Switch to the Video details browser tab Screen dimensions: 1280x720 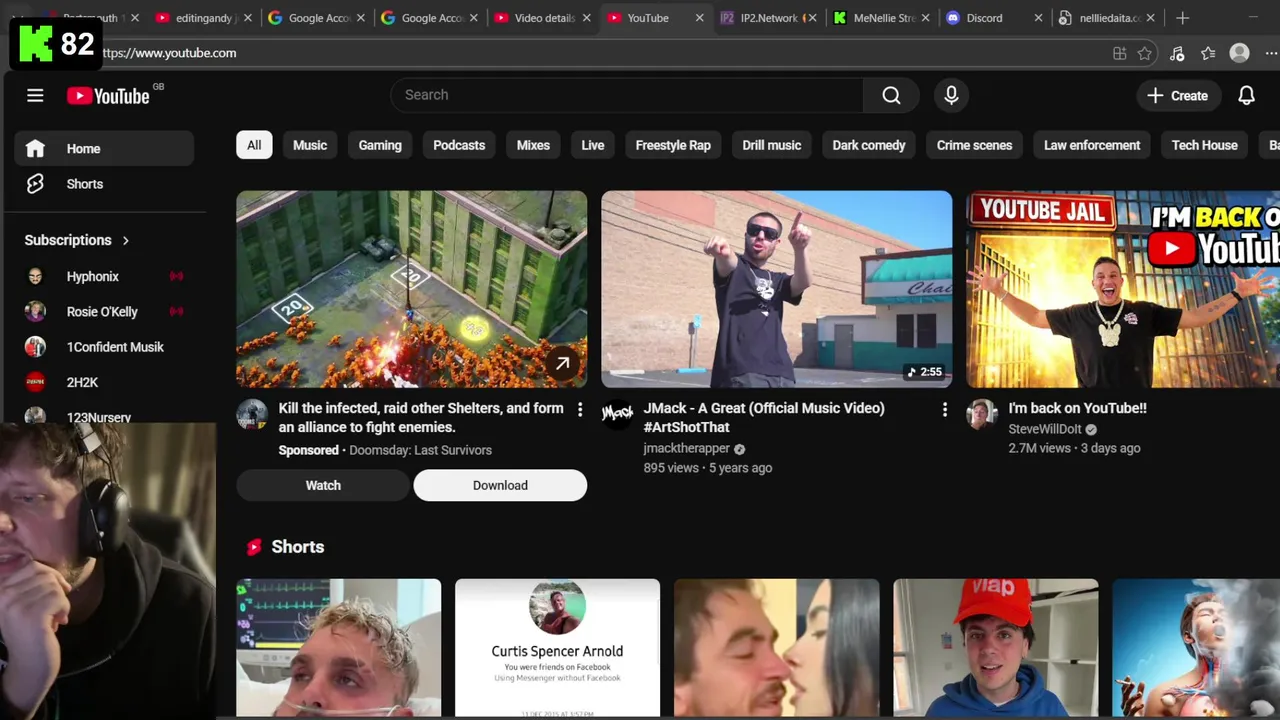coord(544,18)
